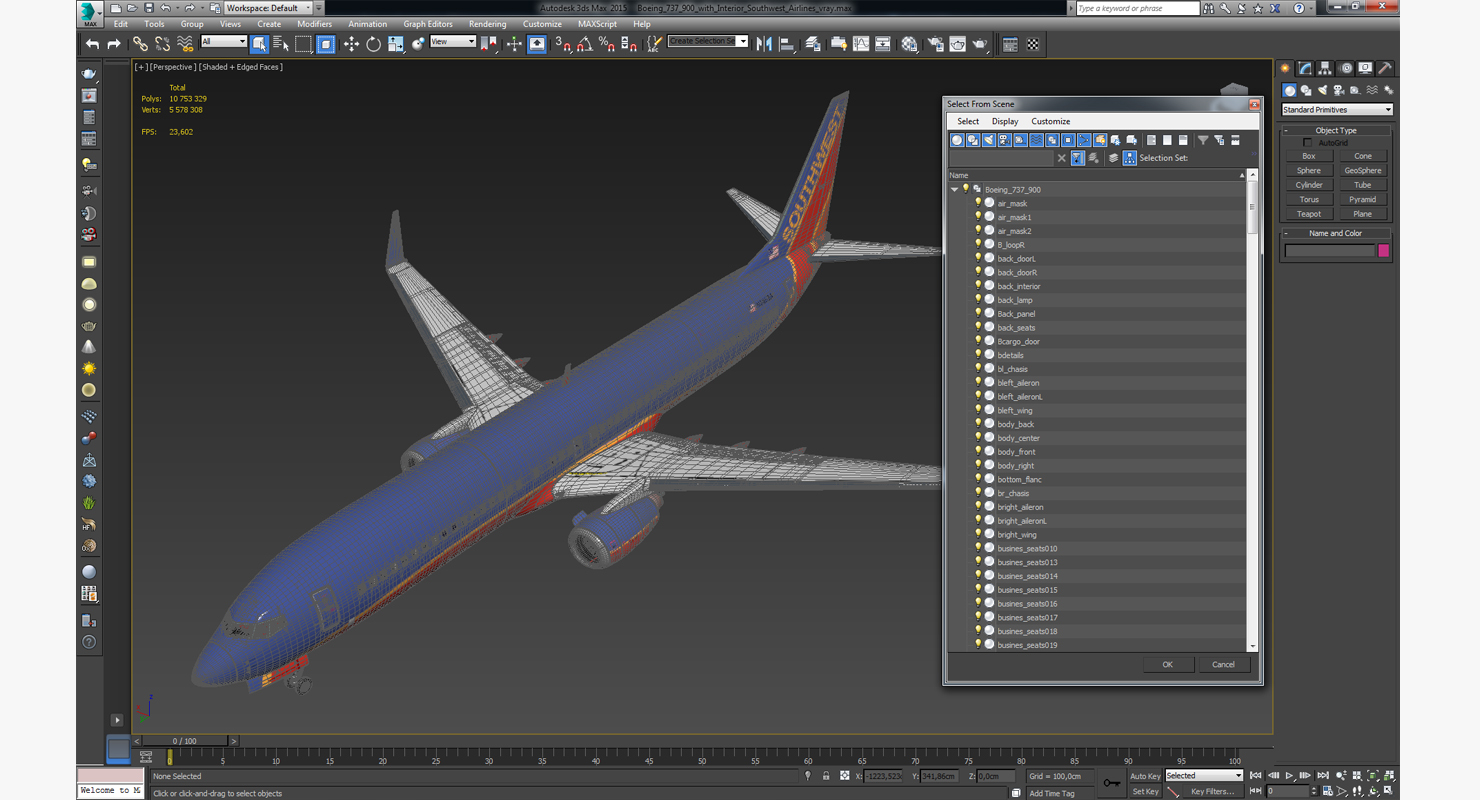Open the View reference coordinate dropdown
The height and width of the screenshot is (800, 1480).
(453, 41)
